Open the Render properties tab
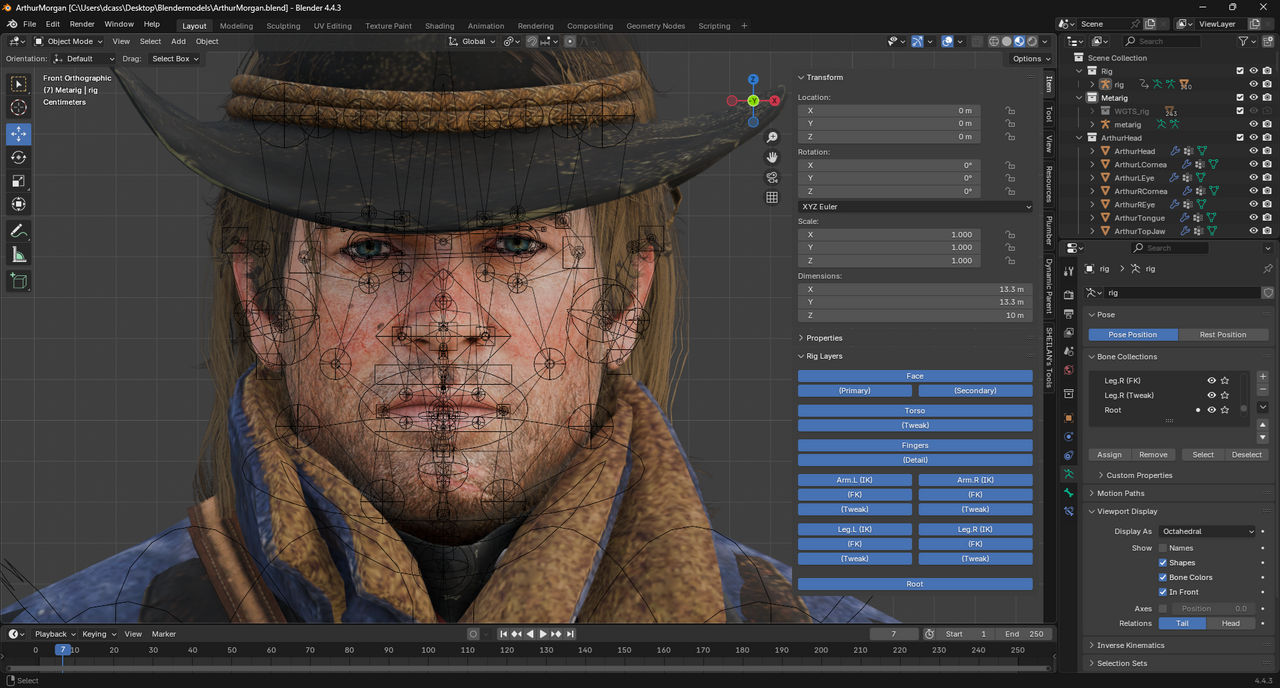The image size is (1280, 688). 1069,294
